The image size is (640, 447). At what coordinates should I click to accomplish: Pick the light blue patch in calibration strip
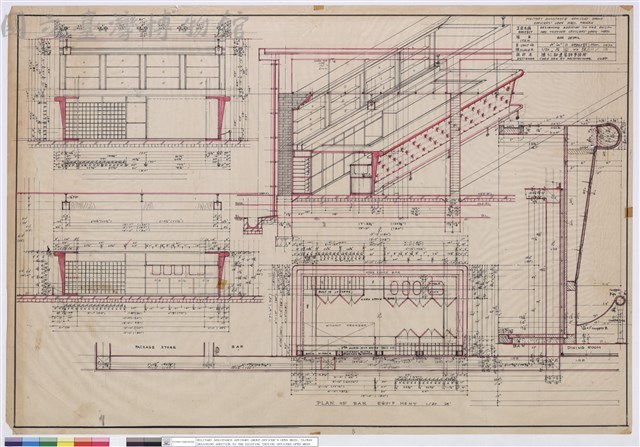pyautogui.click(x=31, y=442)
